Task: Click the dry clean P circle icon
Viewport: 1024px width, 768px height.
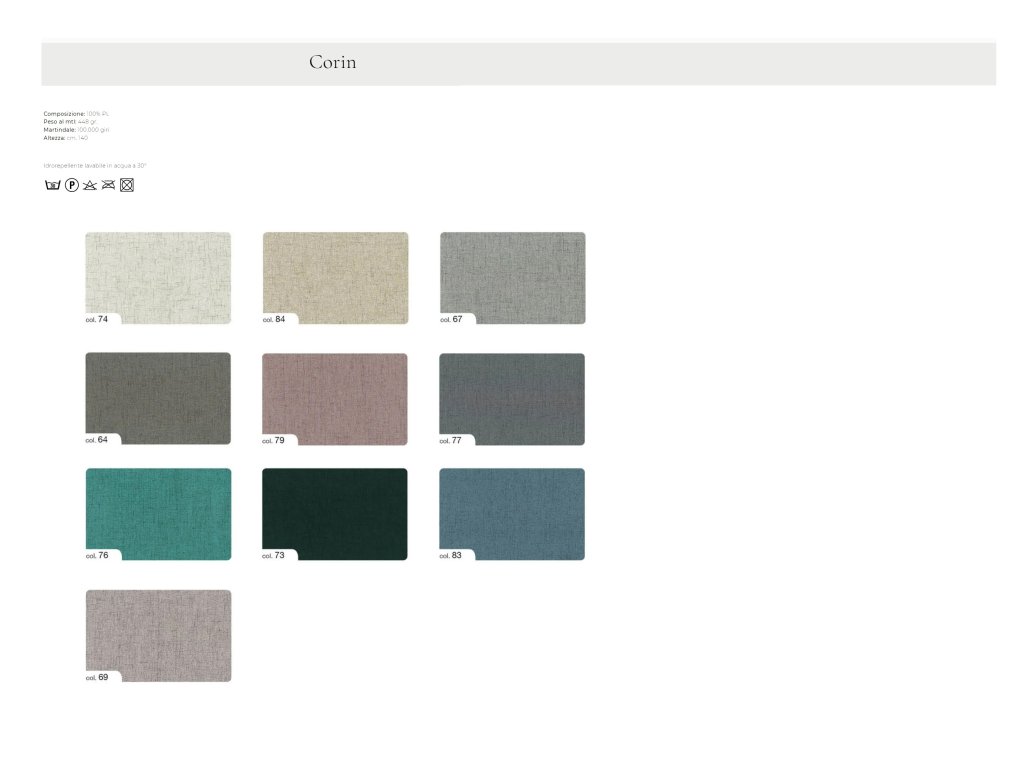Action: (72, 185)
